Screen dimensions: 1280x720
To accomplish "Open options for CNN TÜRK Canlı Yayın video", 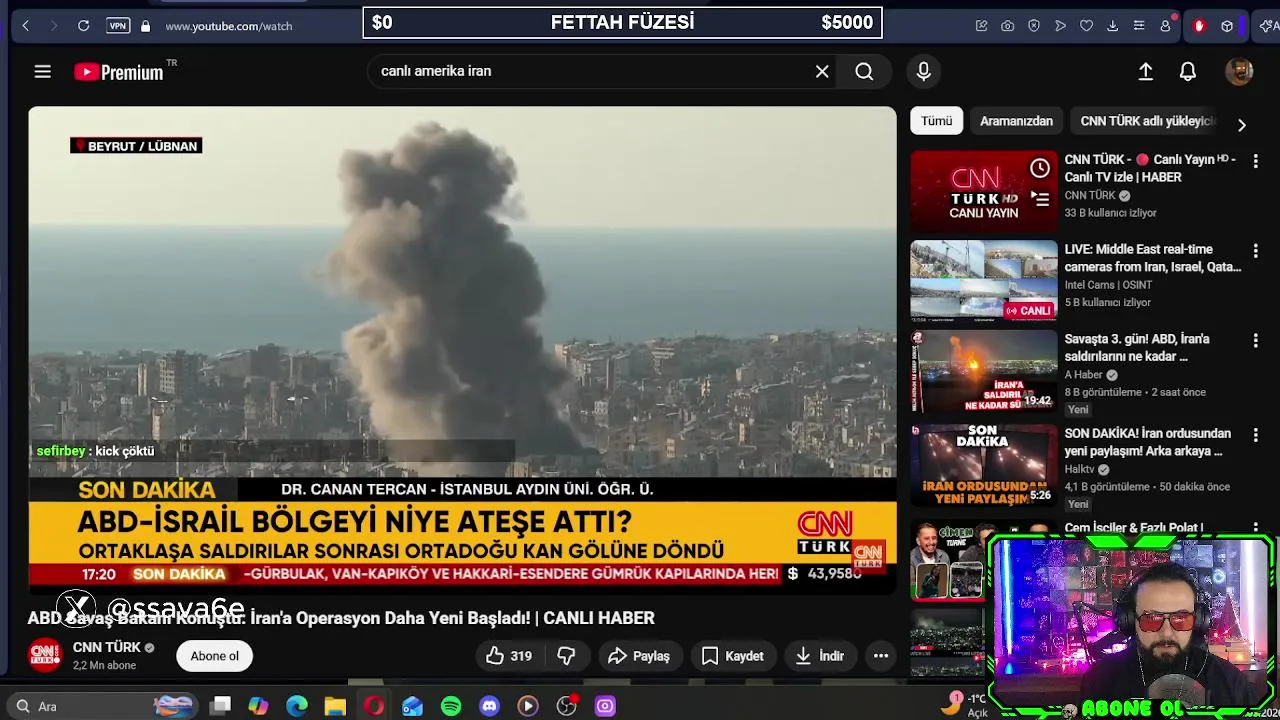I will [1255, 160].
